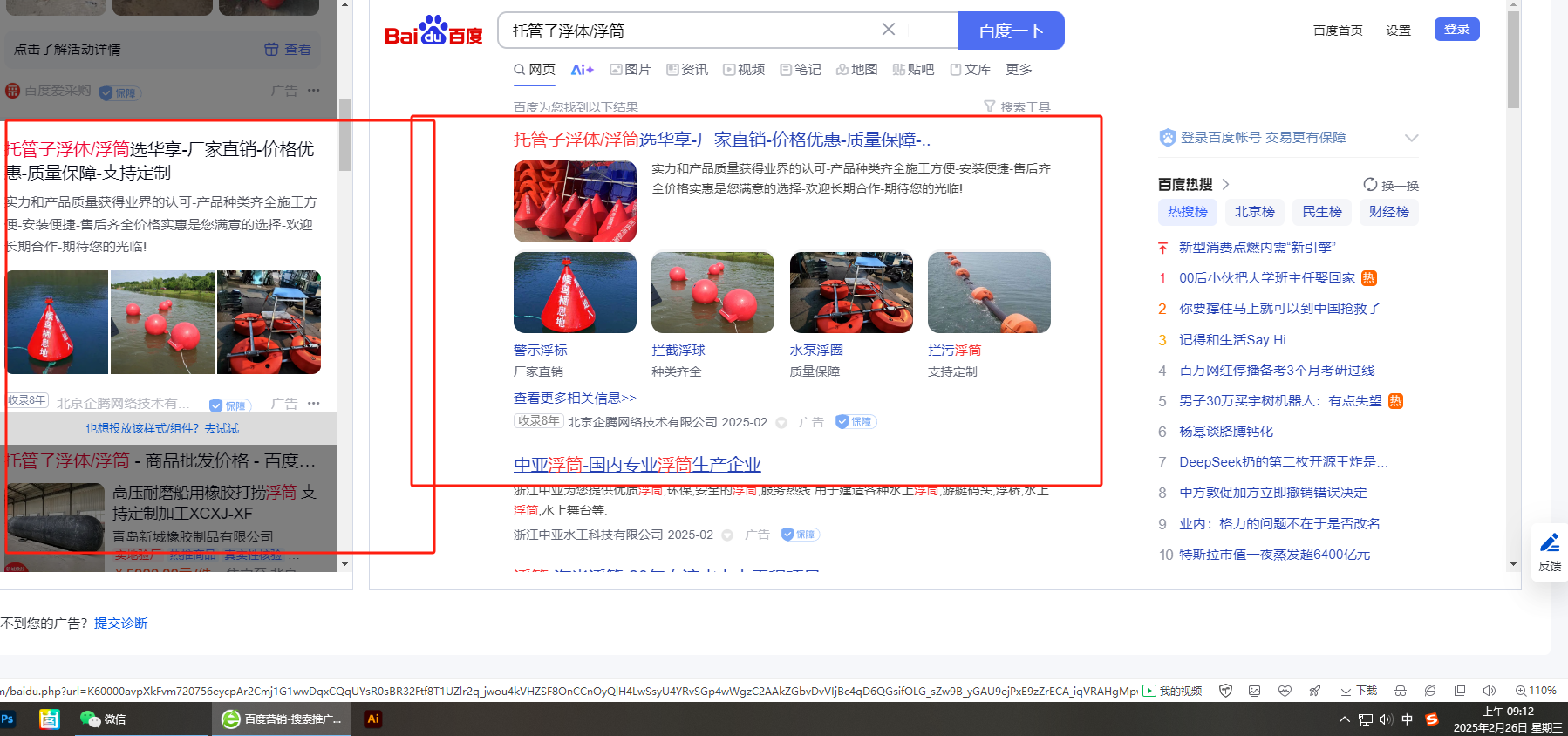Switch to the 地图 tab

pyautogui.click(x=857, y=70)
